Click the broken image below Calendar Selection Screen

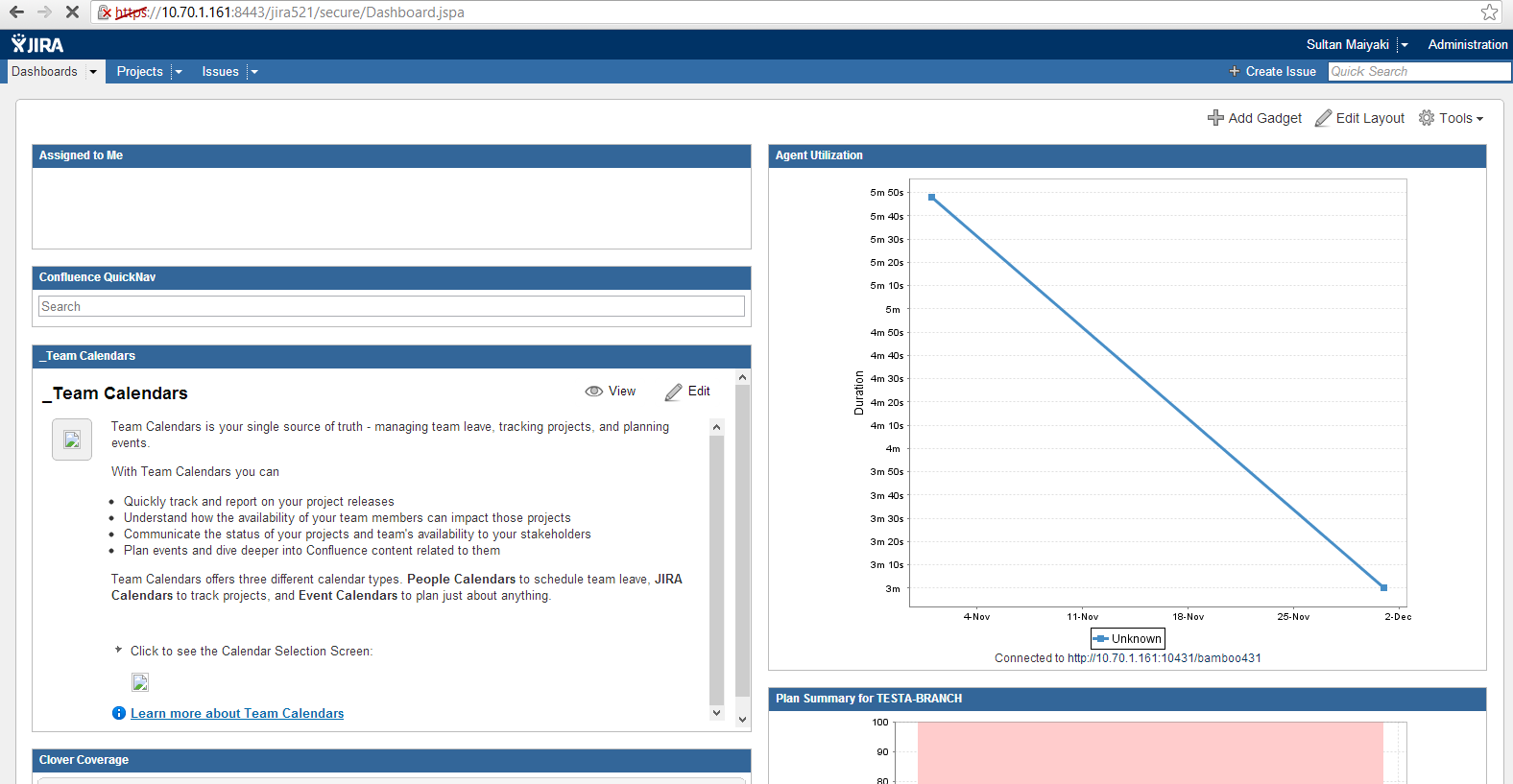click(x=140, y=682)
